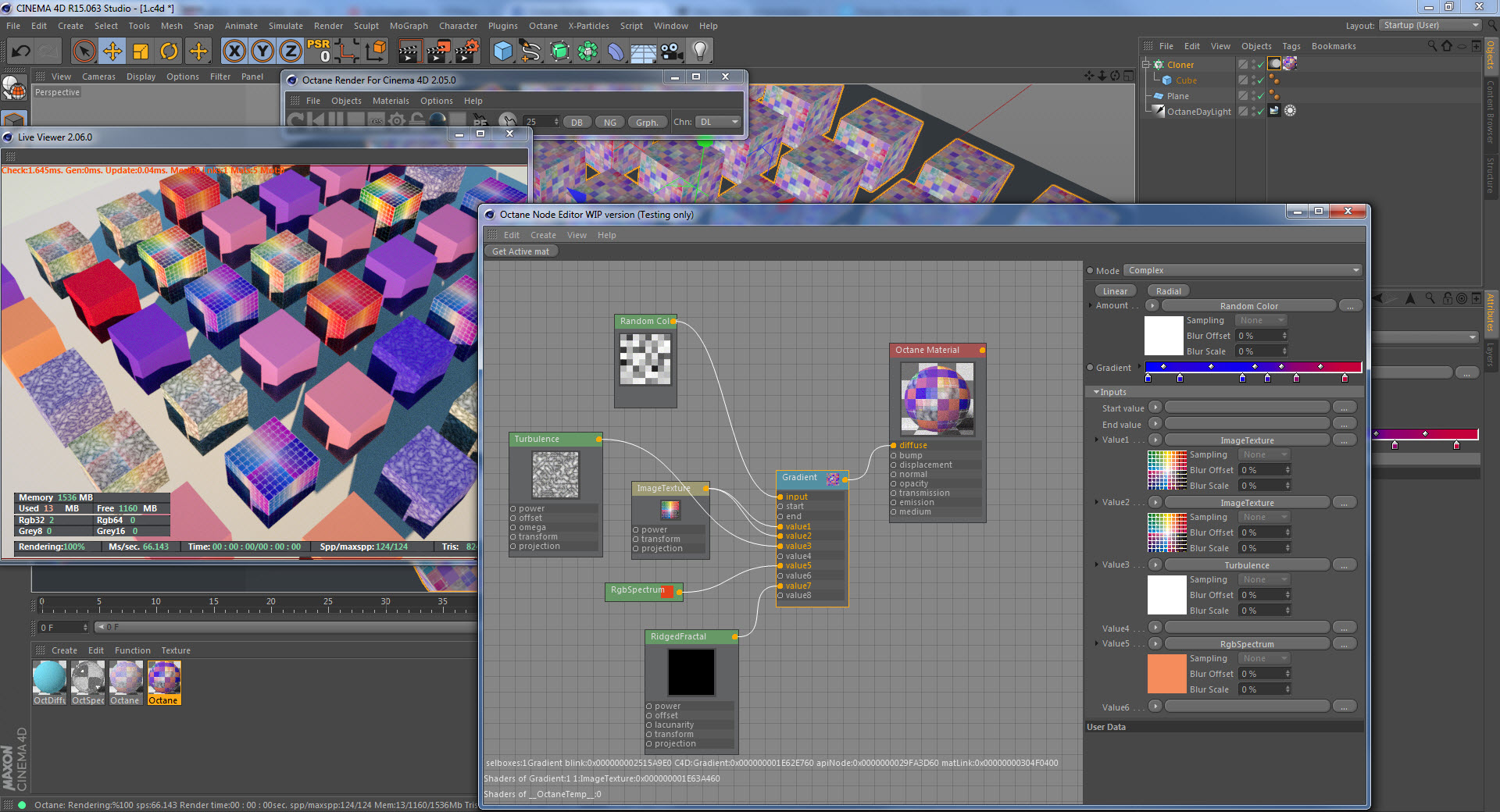Image resolution: width=1500 pixels, height=812 pixels.
Task: Select the Live Selection tool
Action: tap(84, 52)
